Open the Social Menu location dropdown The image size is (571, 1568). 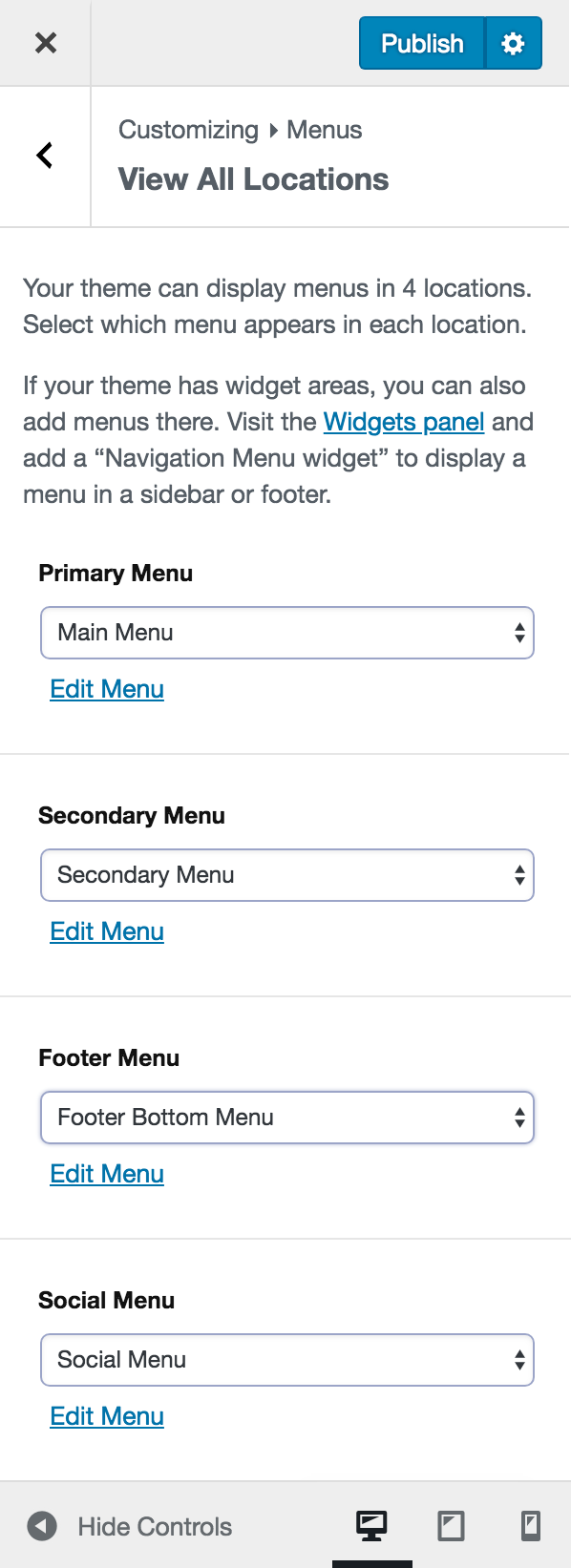point(286,1359)
